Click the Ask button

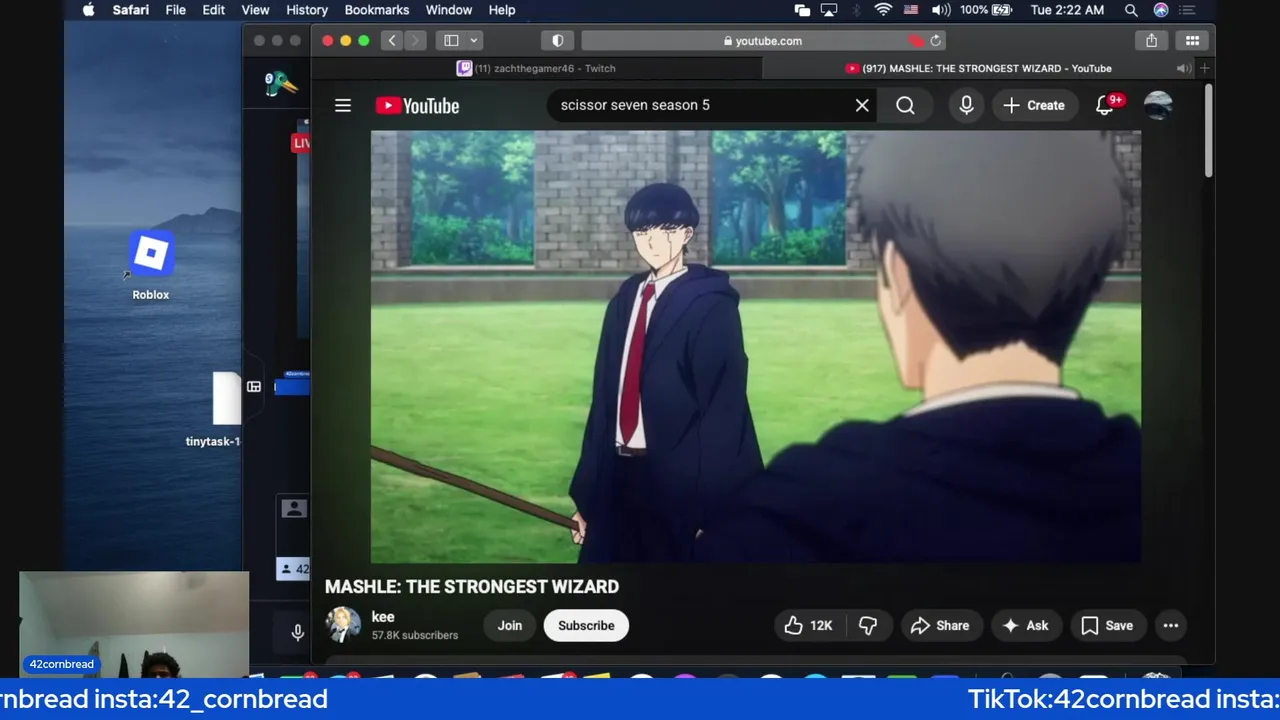(x=1026, y=625)
